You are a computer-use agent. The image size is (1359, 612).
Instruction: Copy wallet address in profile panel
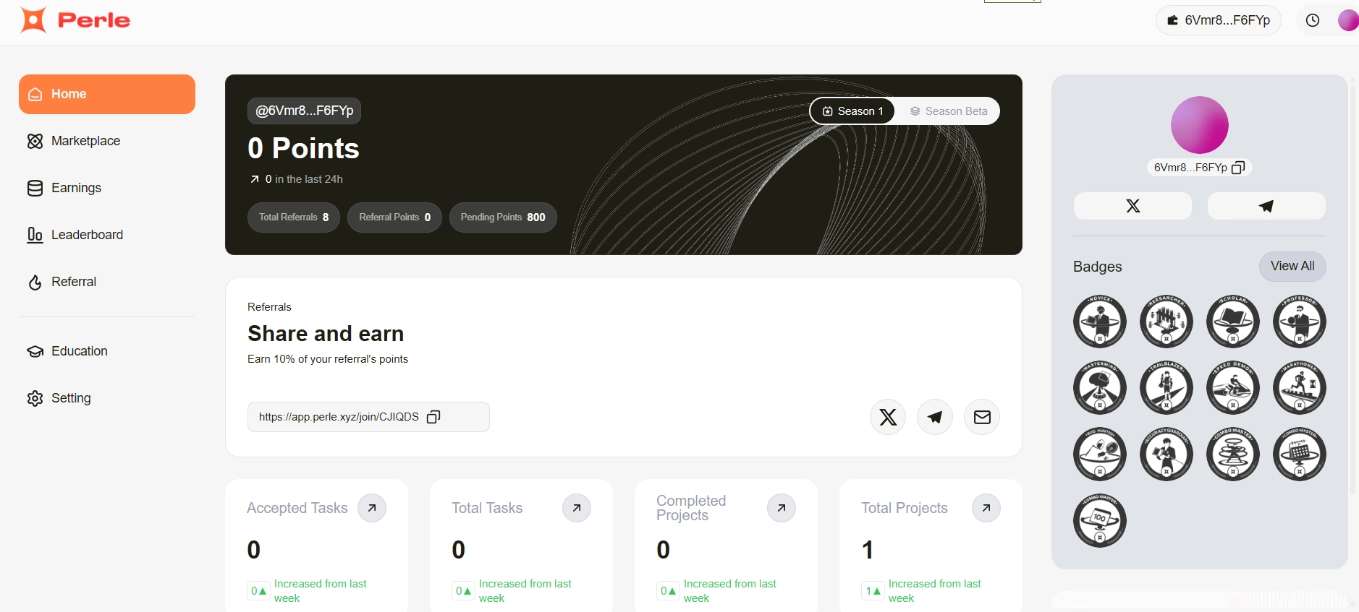(x=1238, y=168)
